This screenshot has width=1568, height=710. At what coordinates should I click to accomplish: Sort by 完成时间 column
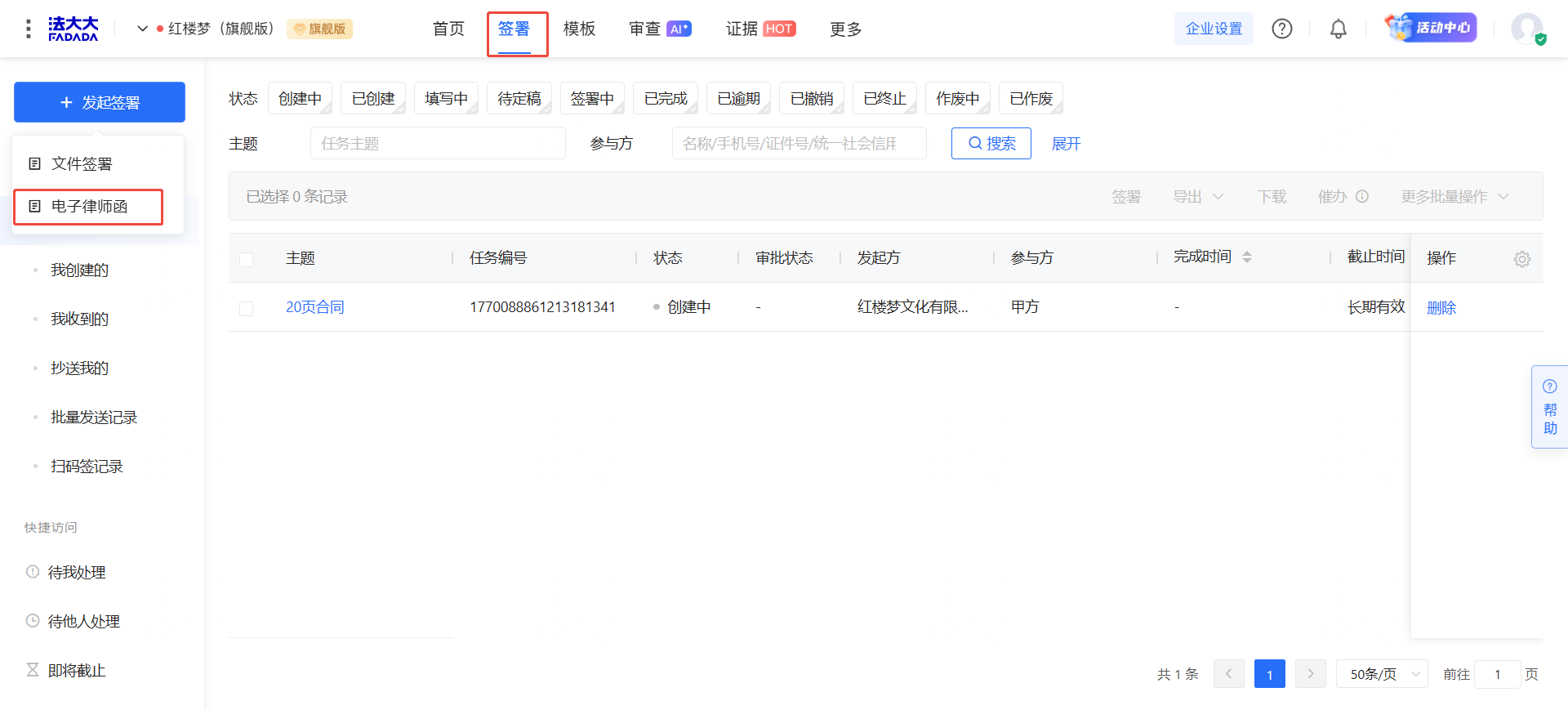[1247, 257]
